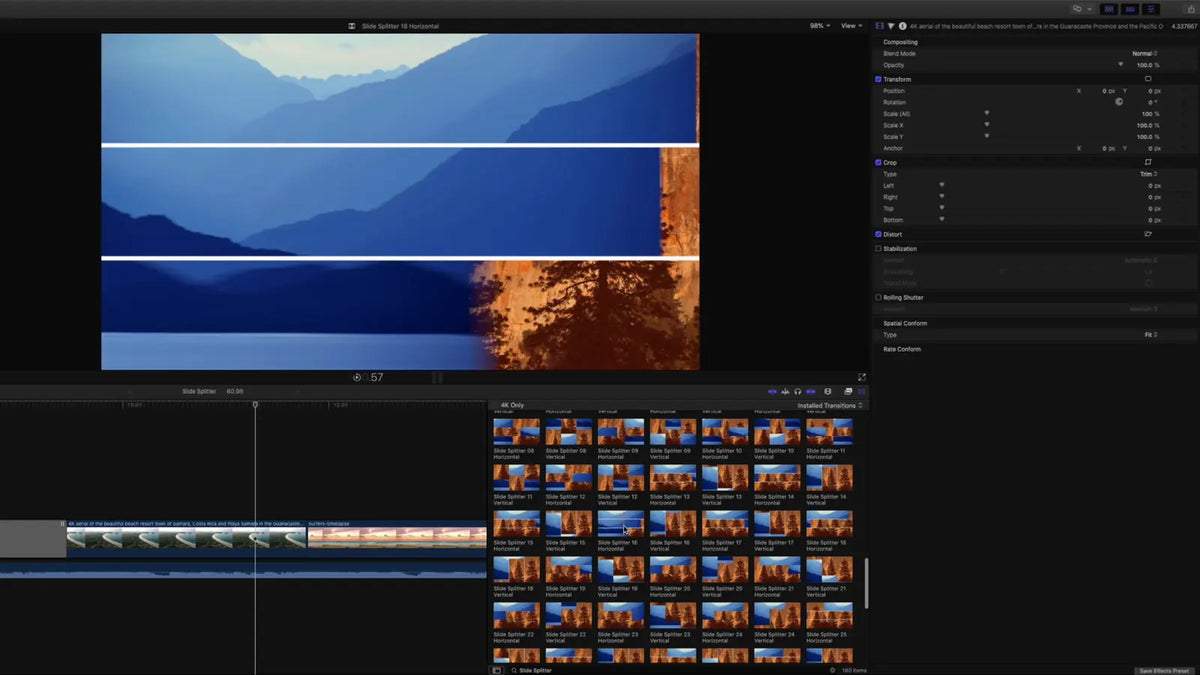Click the background tasks icon in toolbar

(1078, 8)
